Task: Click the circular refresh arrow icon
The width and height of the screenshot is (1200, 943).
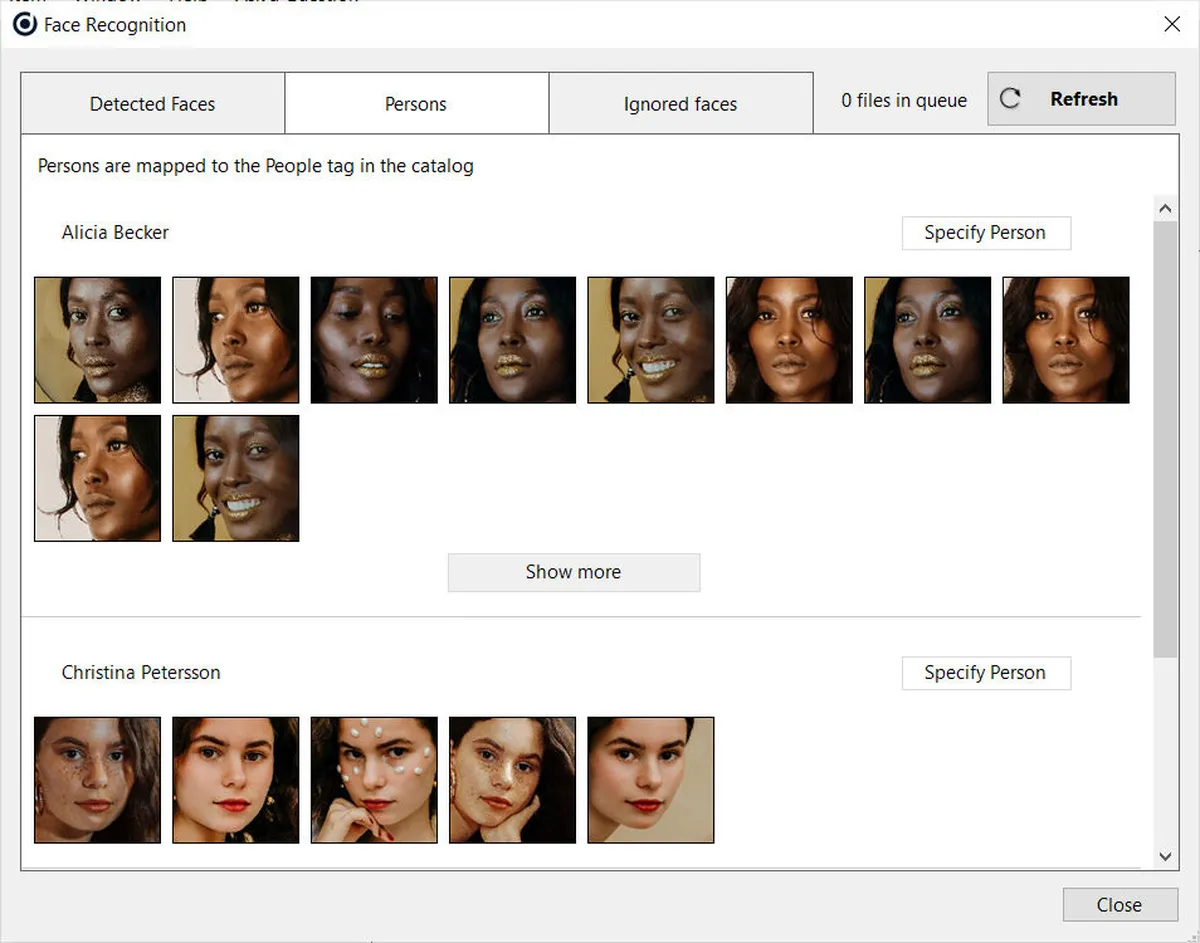Action: click(x=1010, y=99)
